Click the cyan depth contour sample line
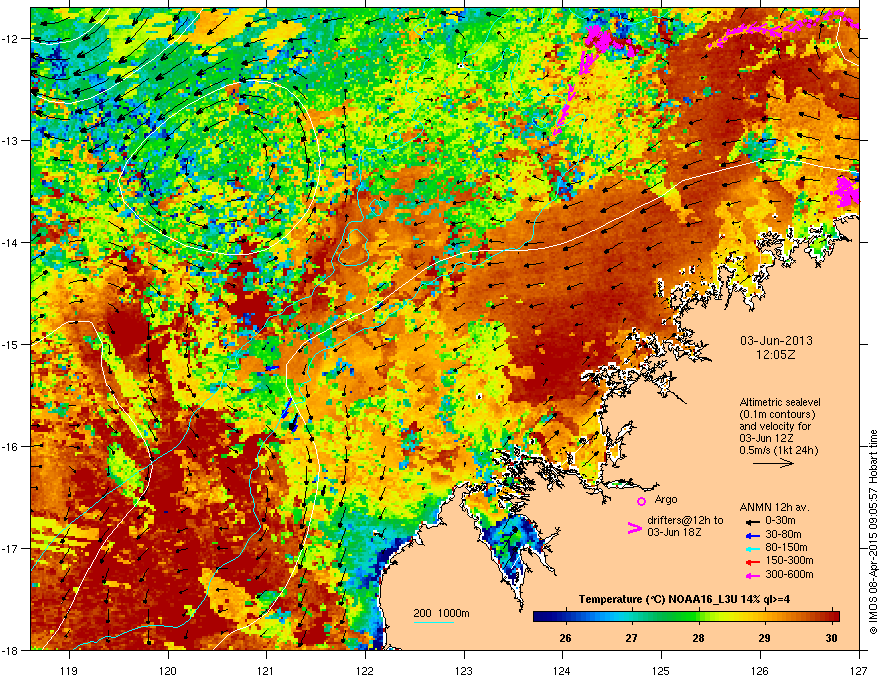This screenshot has width=880, height=680. (434, 622)
